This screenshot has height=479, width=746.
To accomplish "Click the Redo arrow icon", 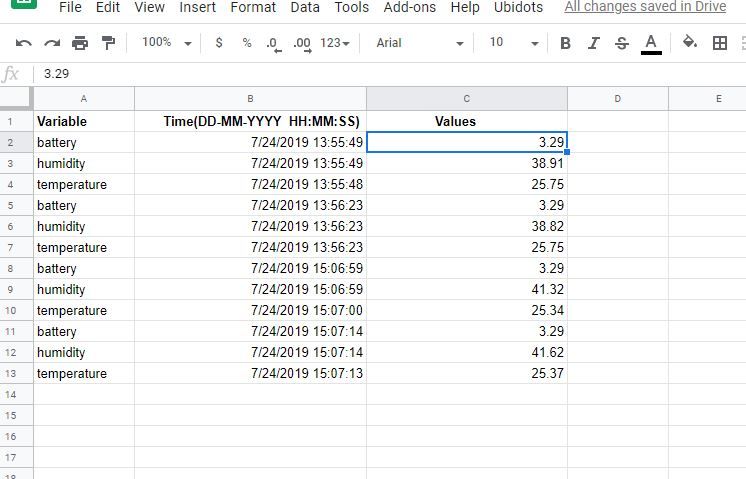I will [x=52, y=43].
